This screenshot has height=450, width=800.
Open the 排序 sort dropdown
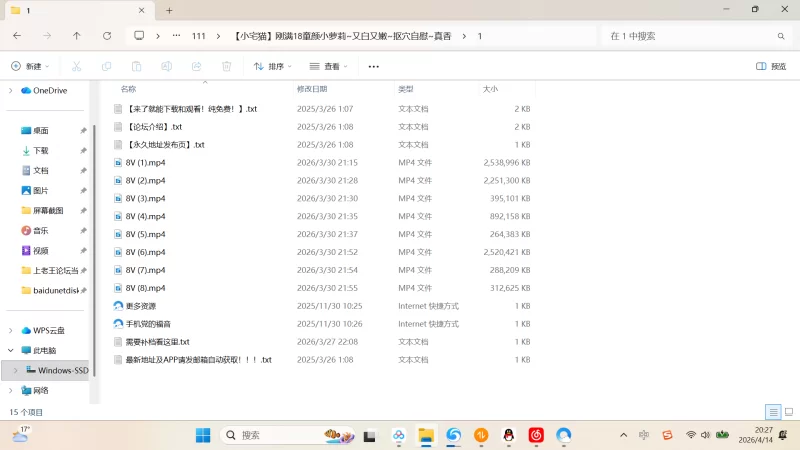tap(272, 66)
